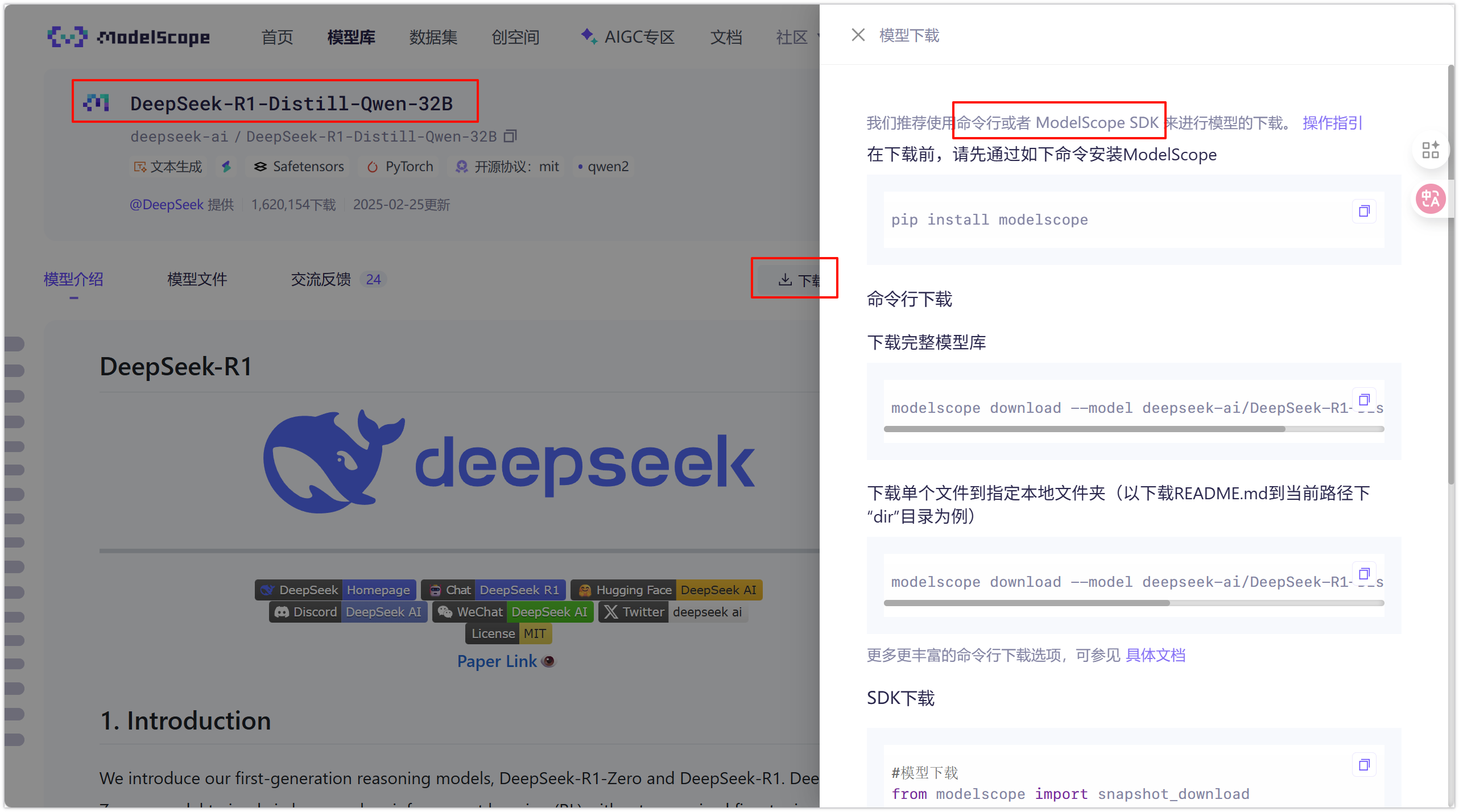Screen dimensions: 1459x812
Task: Copy model path deepseek-ai/DeepSeek-R1-Distill-Qwen-32B
Action: (x=510, y=136)
